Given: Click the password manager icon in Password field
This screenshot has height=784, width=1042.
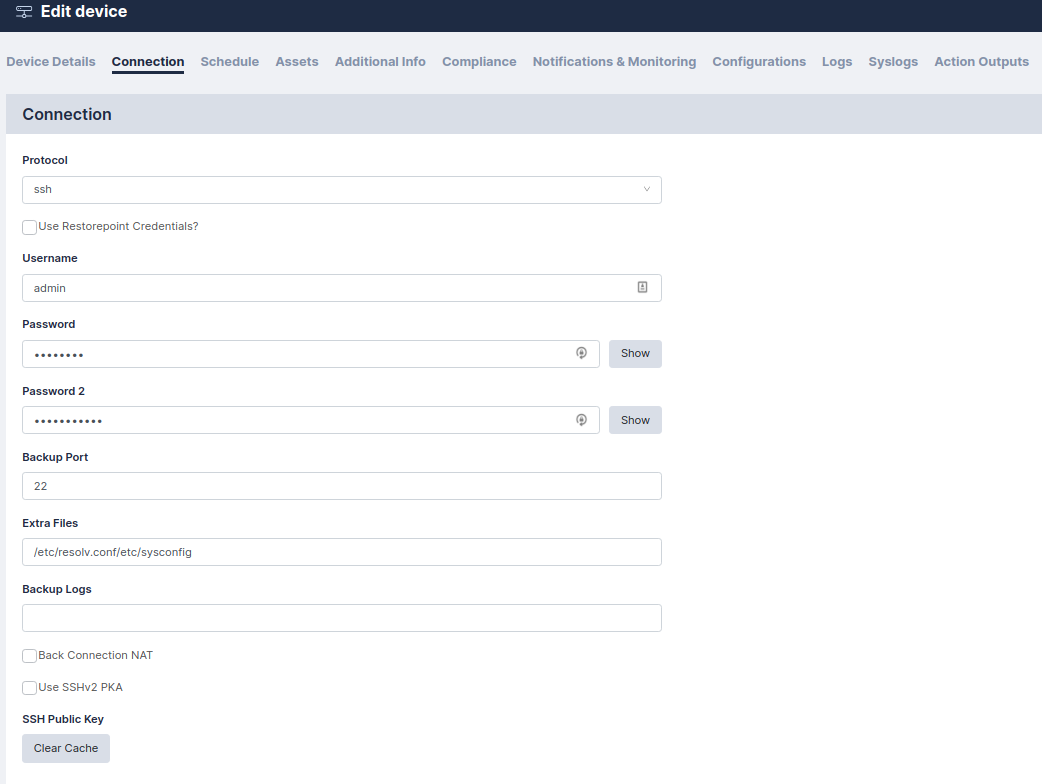Looking at the screenshot, I should [x=581, y=353].
